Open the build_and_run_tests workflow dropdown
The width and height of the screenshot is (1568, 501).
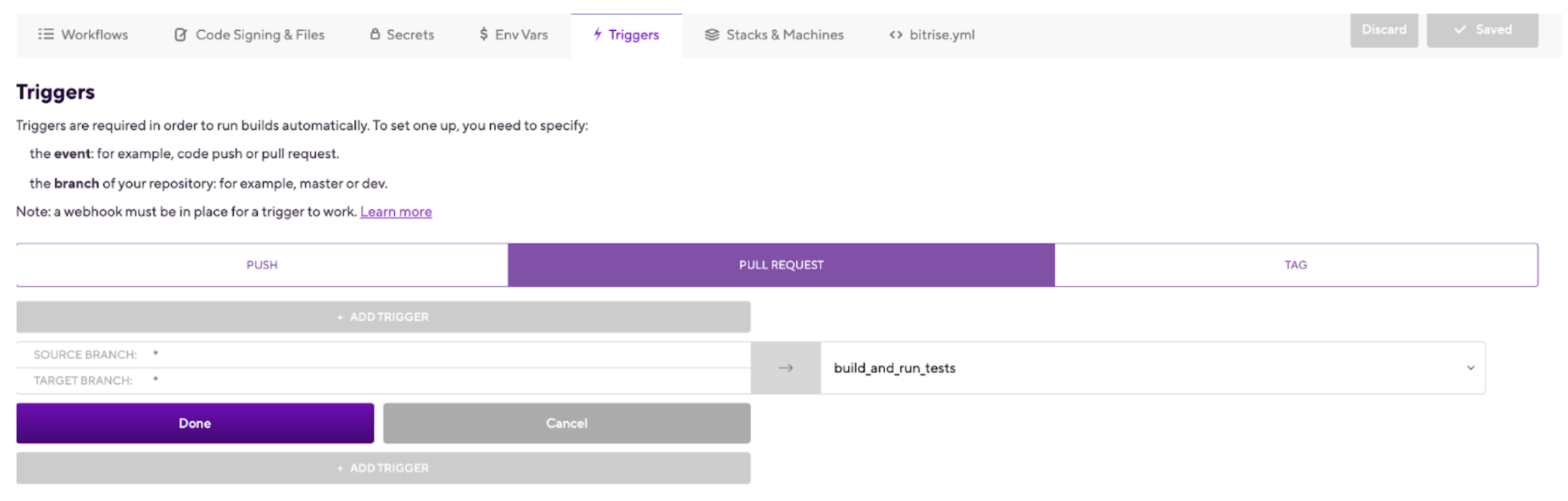click(x=1470, y=367)
